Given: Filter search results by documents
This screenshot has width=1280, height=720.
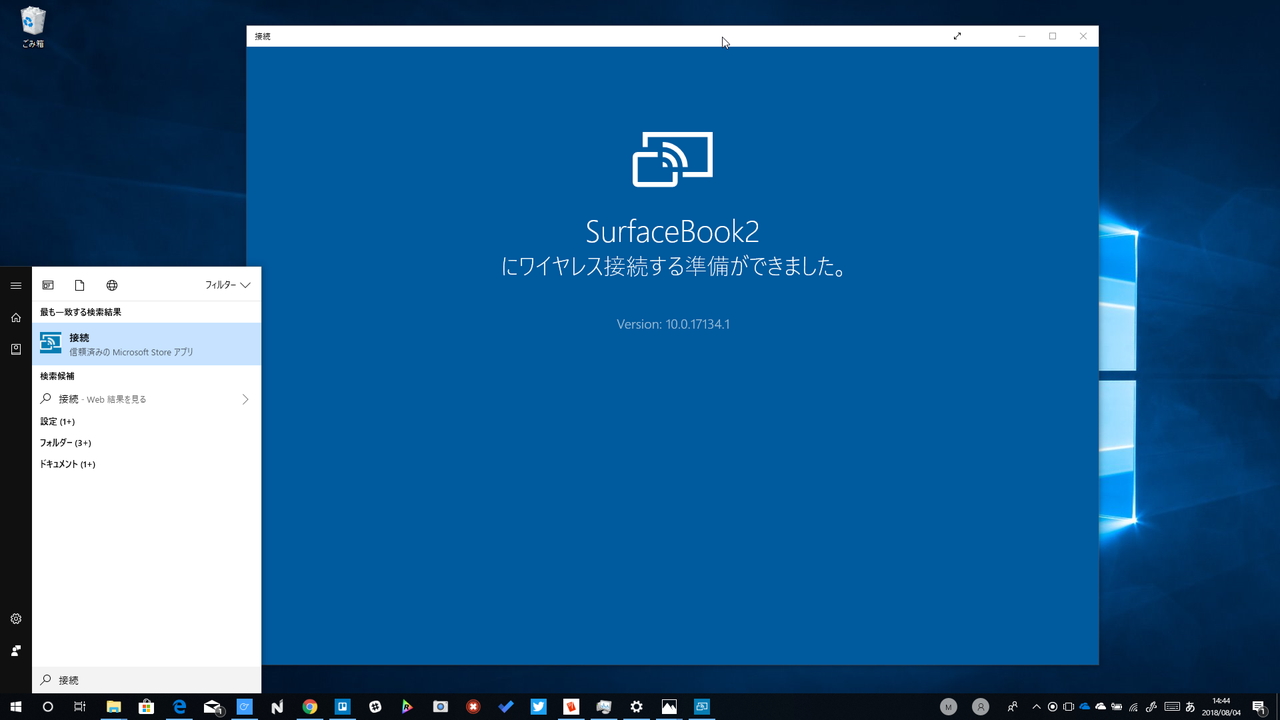Looking at the screenshot, I should [x=80, y=285].
